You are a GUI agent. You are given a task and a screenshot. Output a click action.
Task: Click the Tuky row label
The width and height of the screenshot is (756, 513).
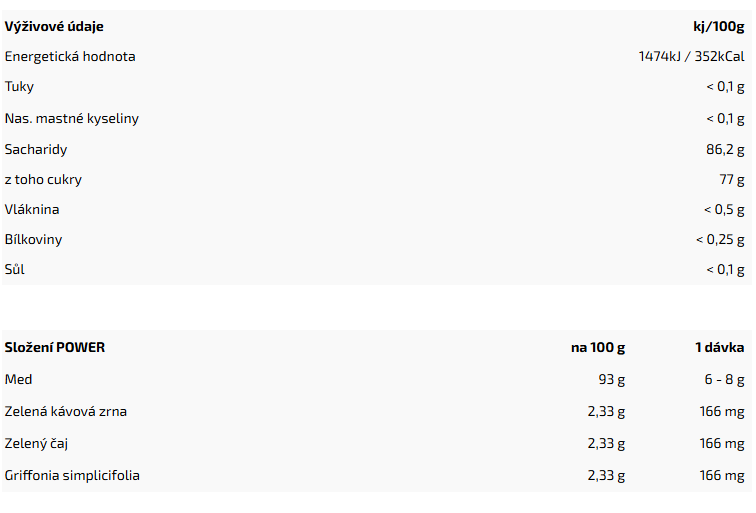coord(19,87)
